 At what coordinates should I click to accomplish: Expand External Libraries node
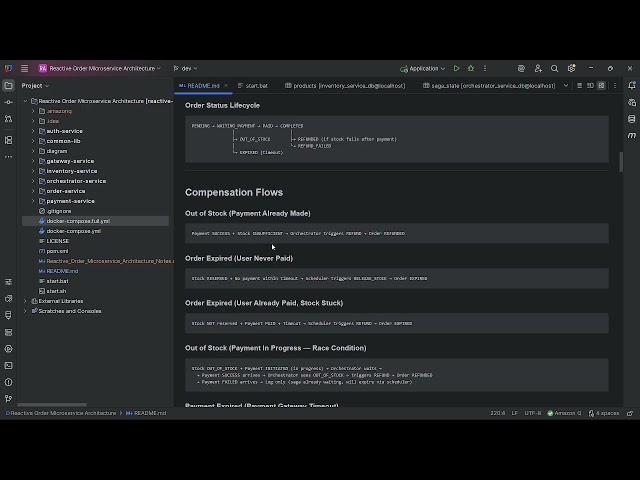[x=25, y=301]
